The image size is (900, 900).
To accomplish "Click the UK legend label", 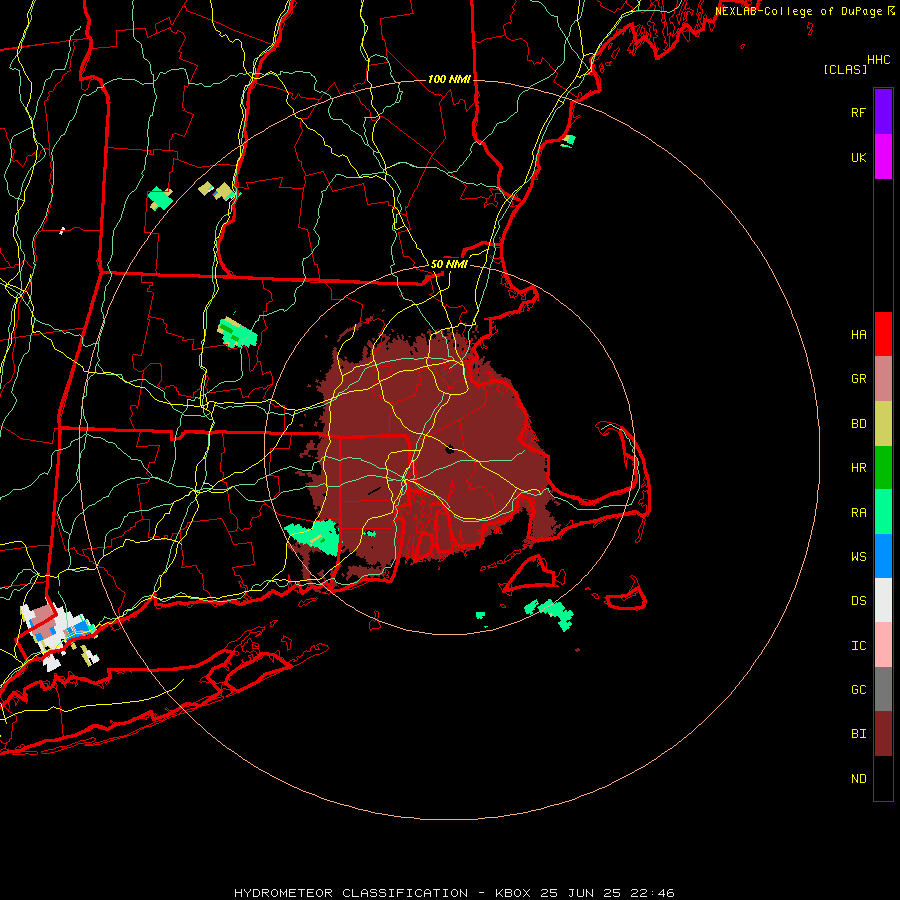I will pyautogui.click(x=858, y=158).
